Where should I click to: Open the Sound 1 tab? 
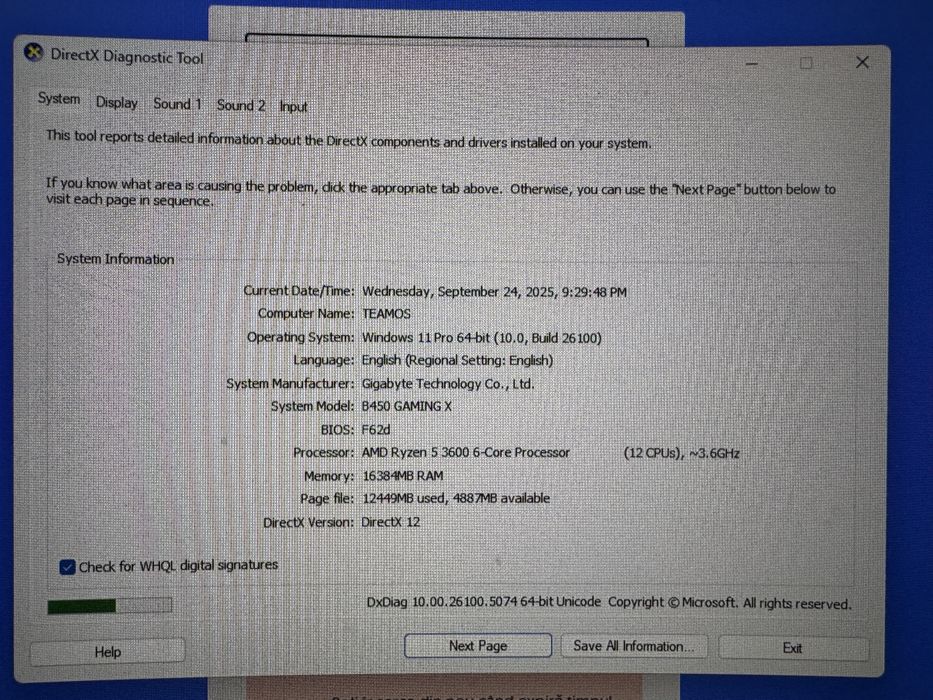point(177,104)
